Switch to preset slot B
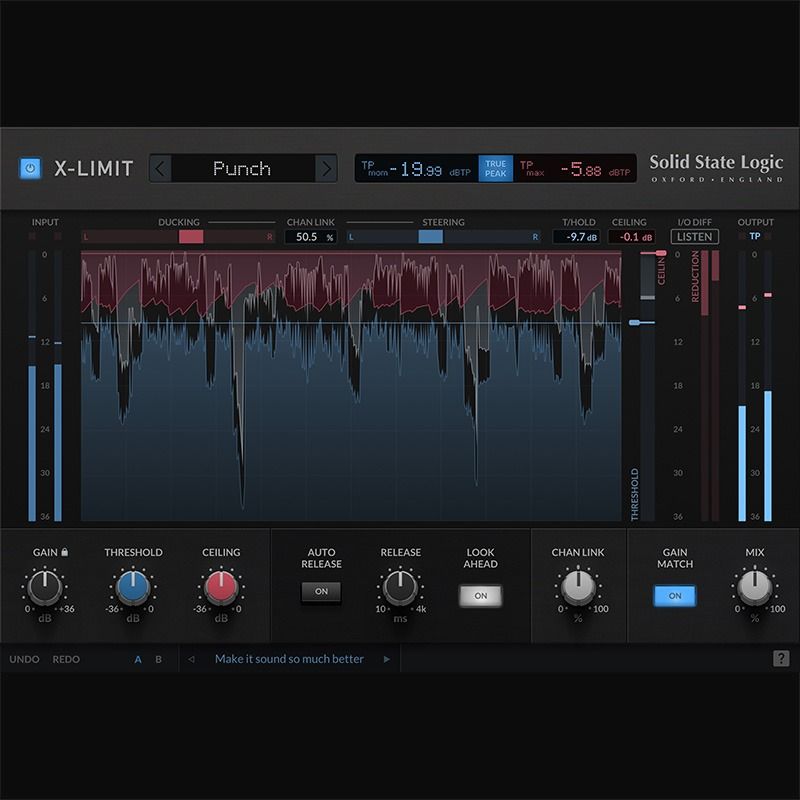 coord(157,660)
